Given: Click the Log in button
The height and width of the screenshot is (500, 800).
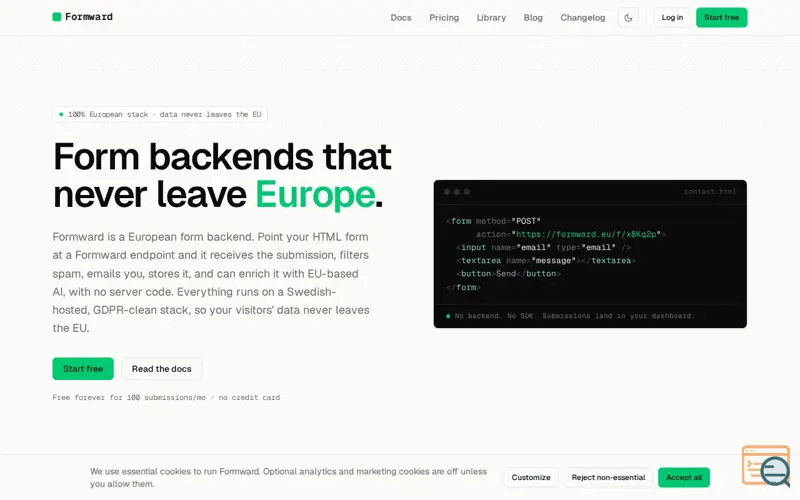Looking at the screenshot, I should (x=672, y=17).
